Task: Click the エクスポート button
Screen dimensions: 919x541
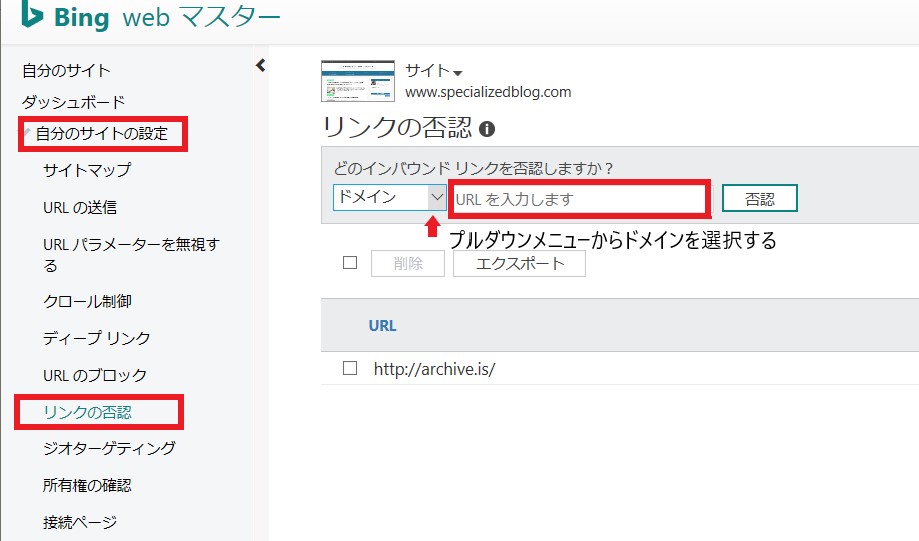Action: [519, 264]
